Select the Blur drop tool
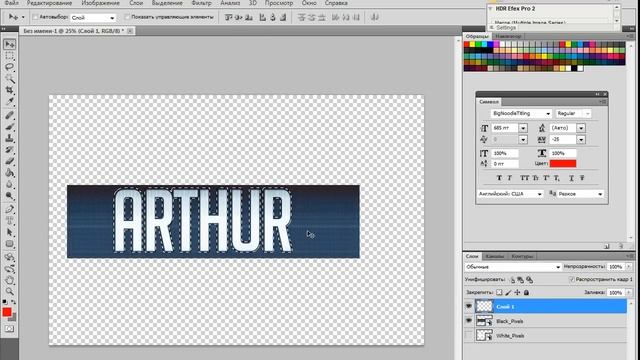The height and width of the screenshot is (360, 640). click(9, 184)
